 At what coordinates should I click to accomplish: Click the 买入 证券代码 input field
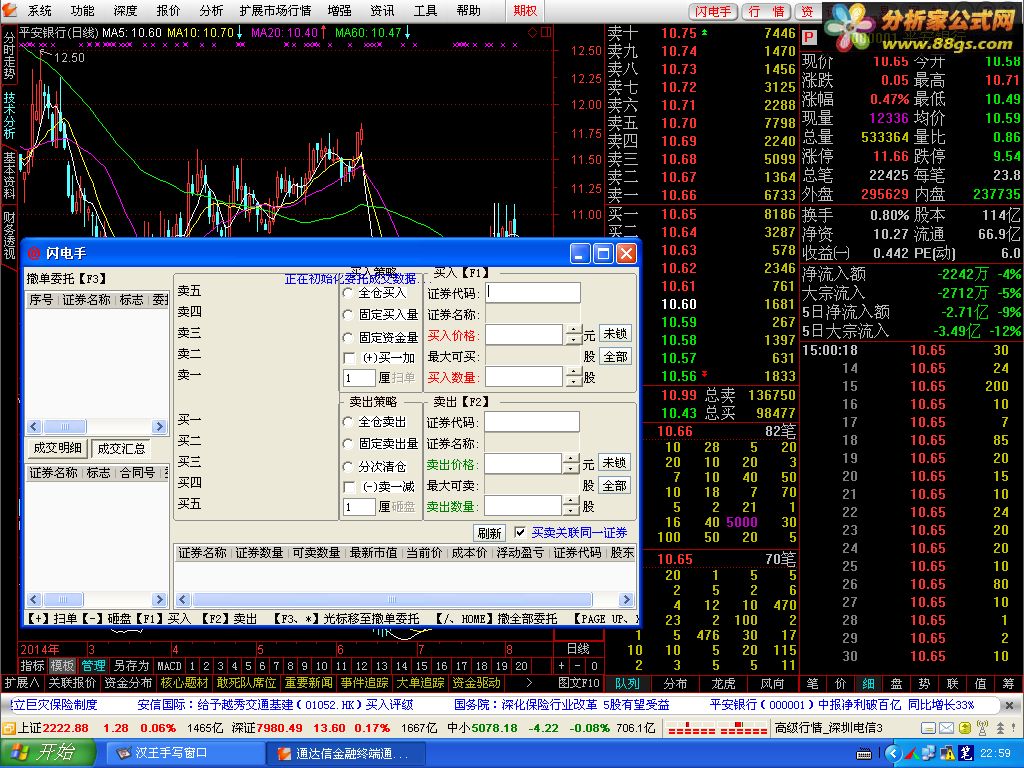point(533,293)
